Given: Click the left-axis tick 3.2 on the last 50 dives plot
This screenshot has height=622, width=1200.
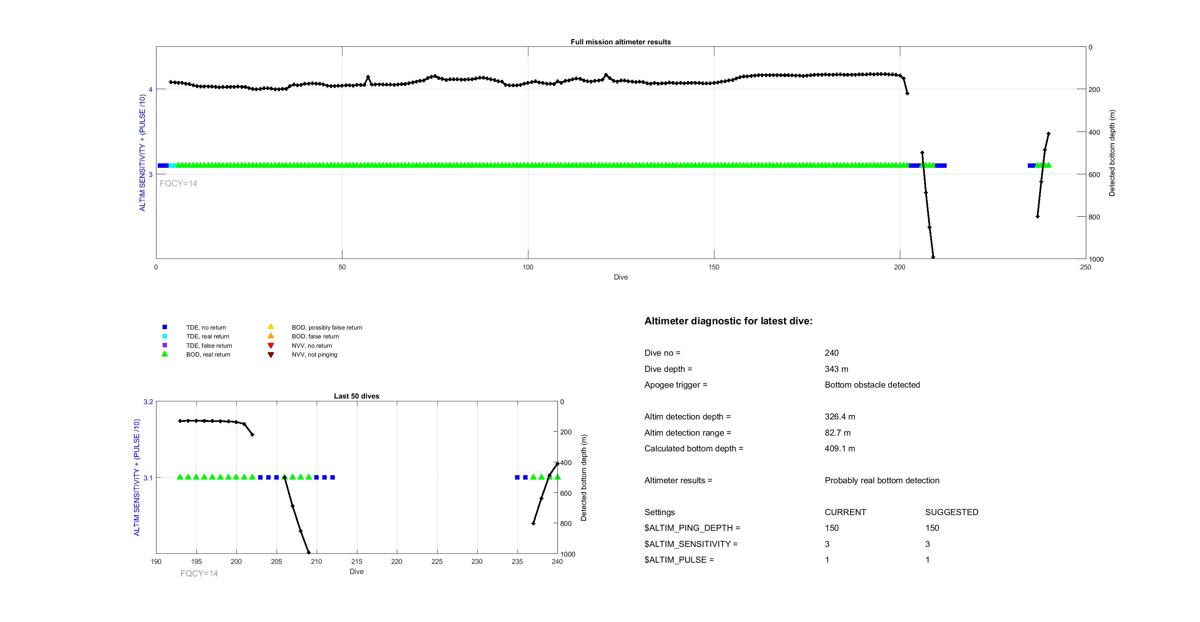Looking at the screenshot, I should 148,402.
